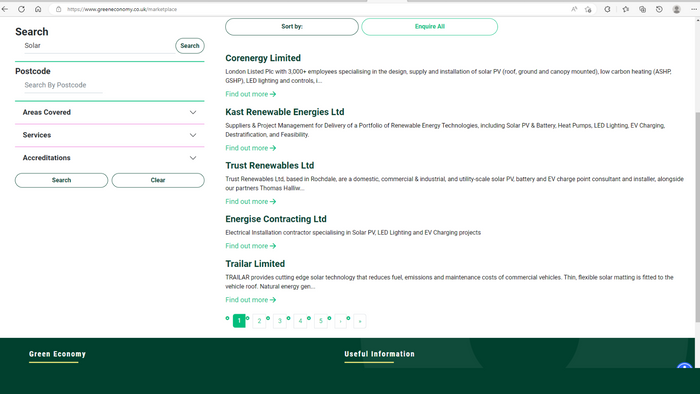Go back using the browser back arrow

coord(5,9)
